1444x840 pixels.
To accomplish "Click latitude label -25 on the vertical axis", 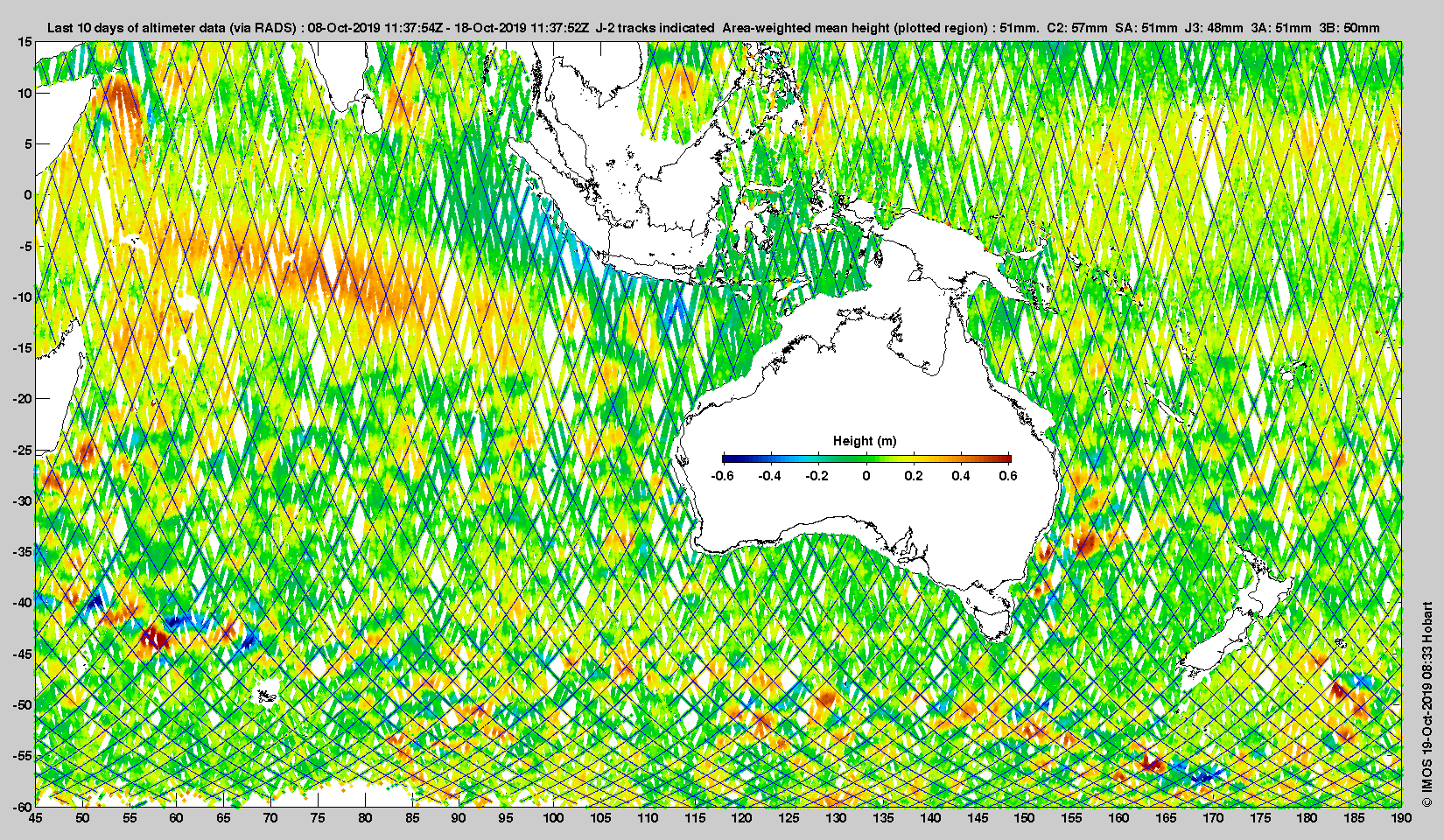I will click(x=23, y=450).
